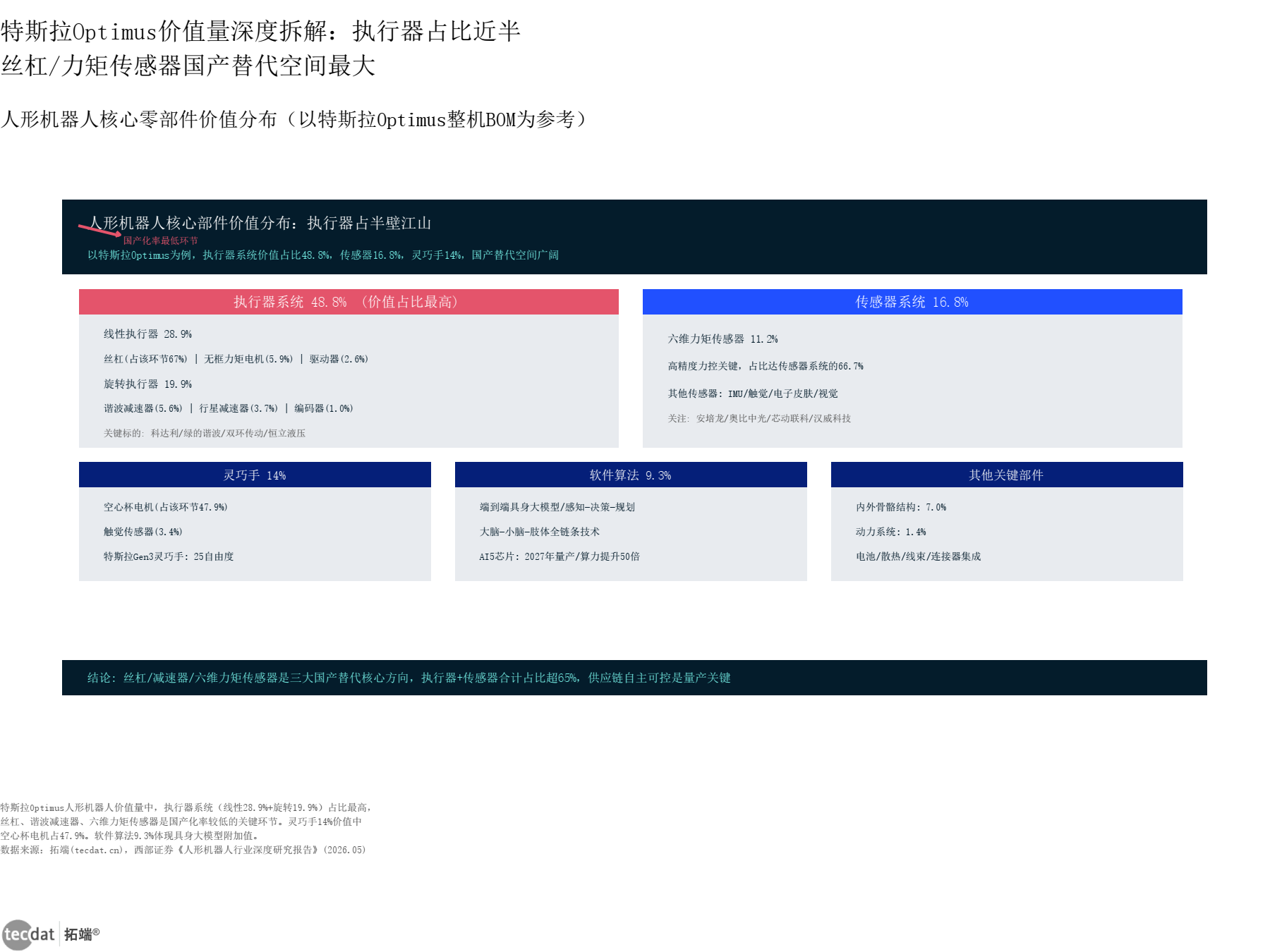The width and height of the screenshot is (1270, 952).
Task: Click the text 触觉传感器(3.4%)
Action: coord(143,532)
